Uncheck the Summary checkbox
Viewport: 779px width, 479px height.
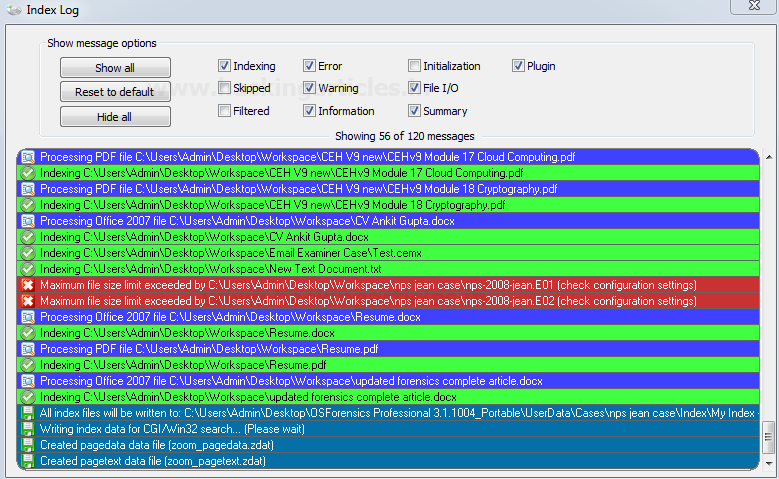tap(414, 110)
